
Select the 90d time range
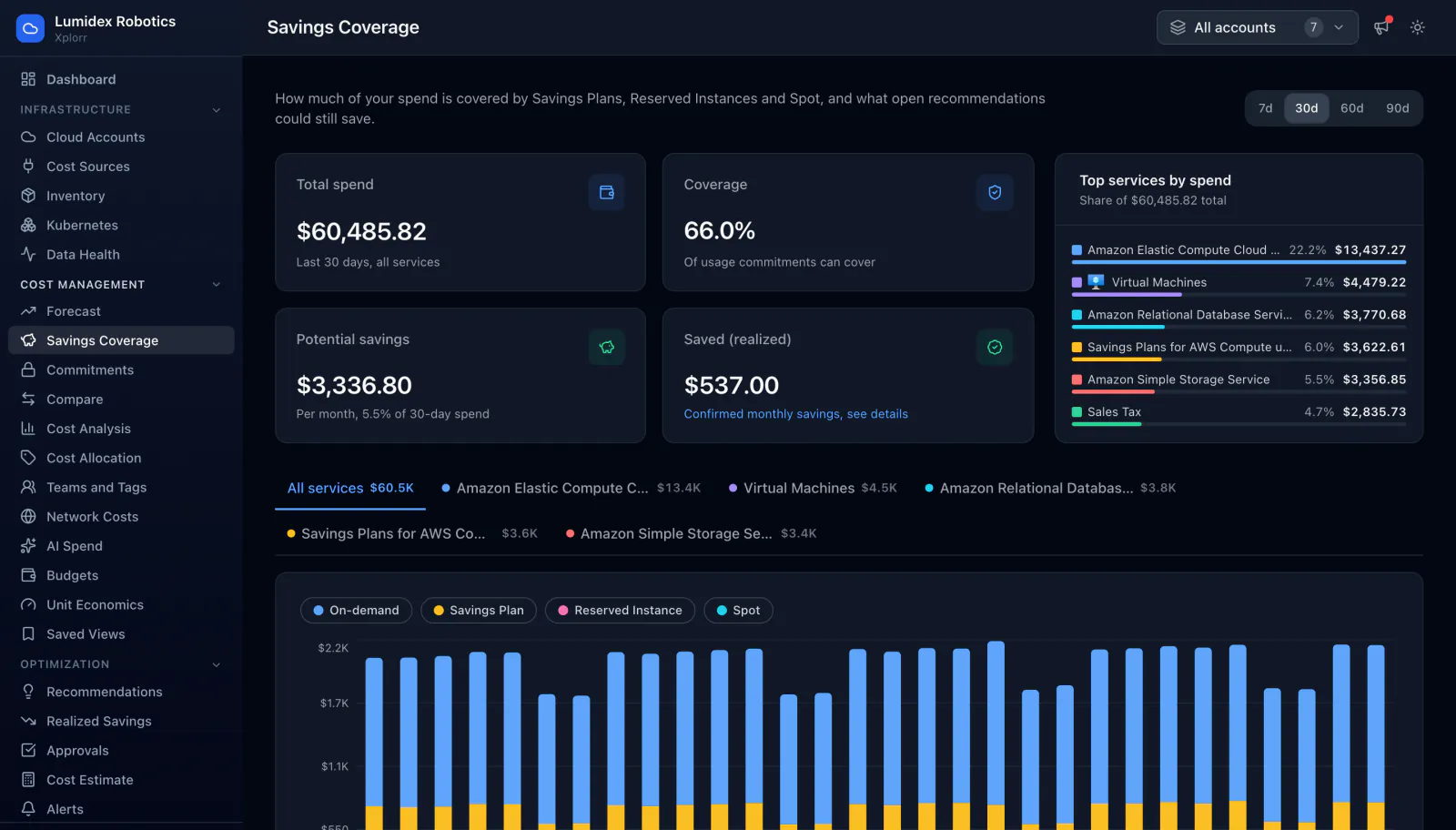(x=1397, y=108)
